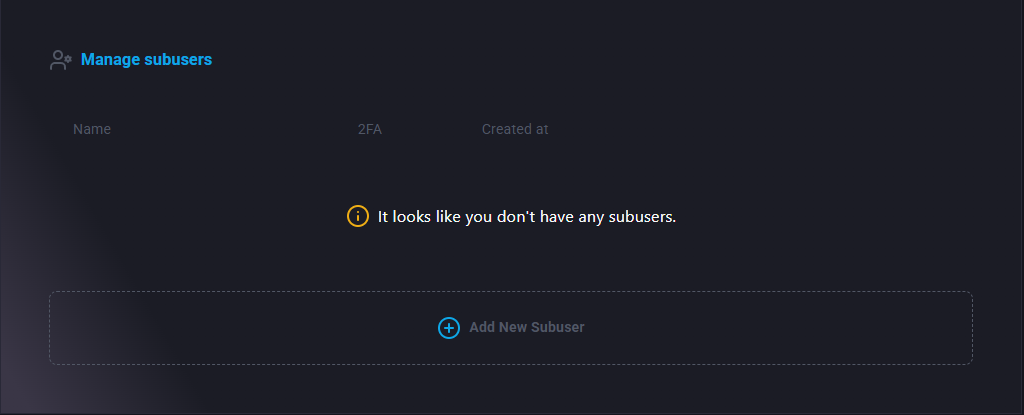Tap the warning icon beside the empty message
Screen dimensions: 1024x415
(358, 216)
